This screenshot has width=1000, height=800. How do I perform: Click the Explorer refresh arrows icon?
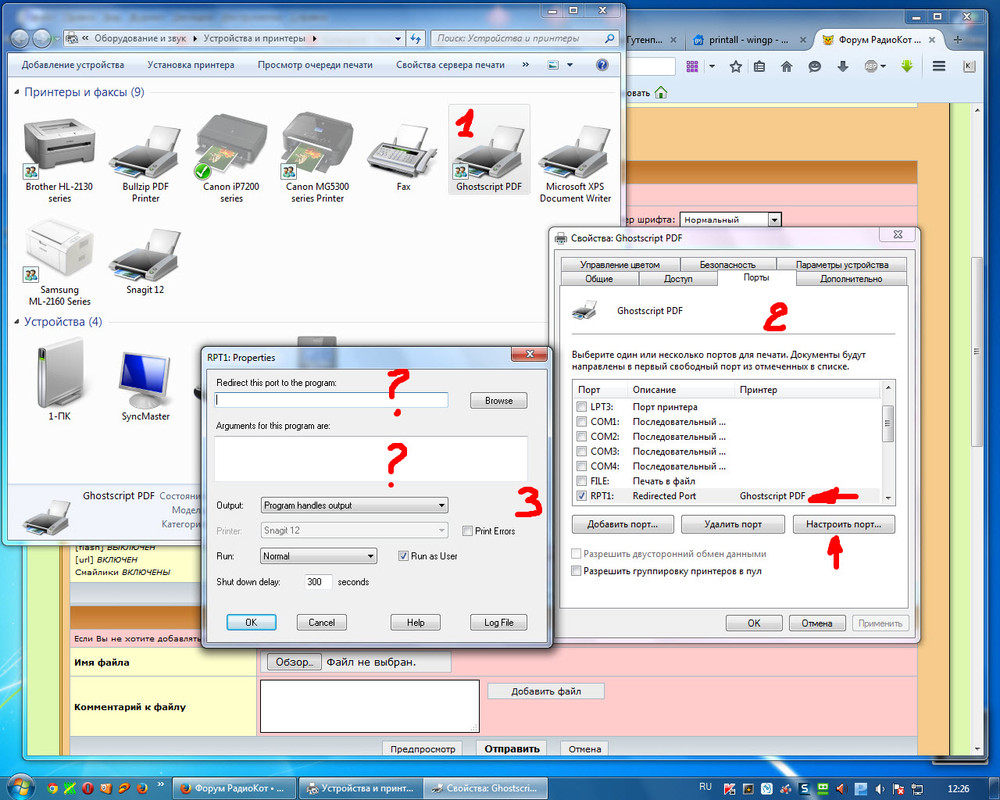point(416,39)
